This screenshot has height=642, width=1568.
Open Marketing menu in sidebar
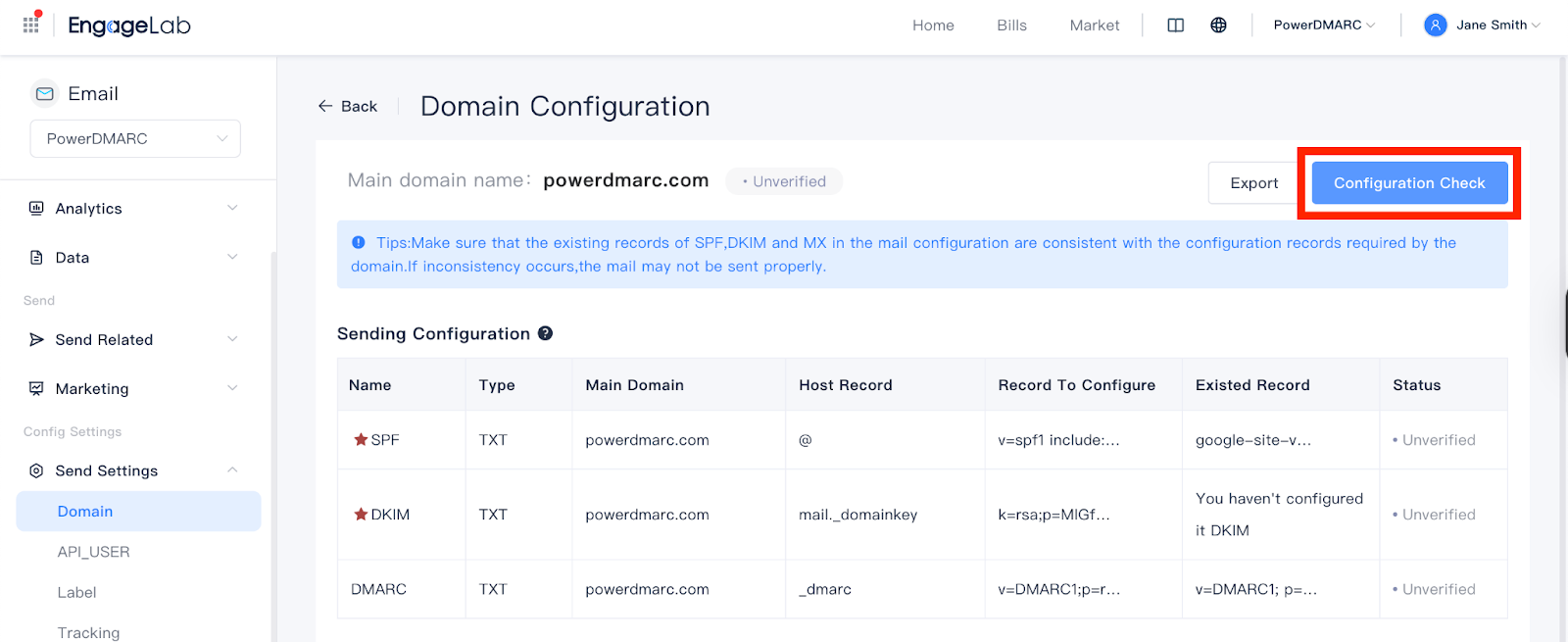pos(135,388)
